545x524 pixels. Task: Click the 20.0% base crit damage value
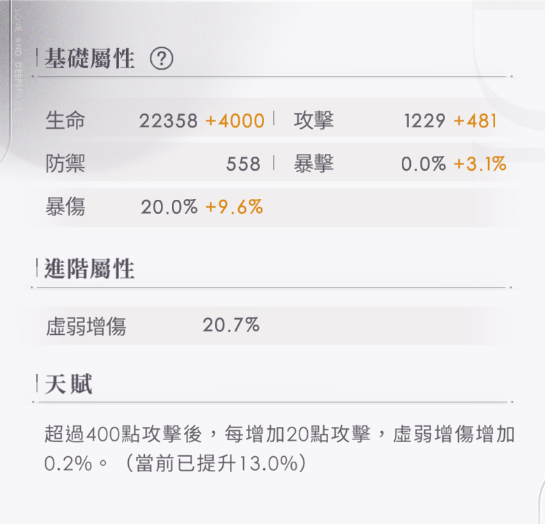point(169,207)
